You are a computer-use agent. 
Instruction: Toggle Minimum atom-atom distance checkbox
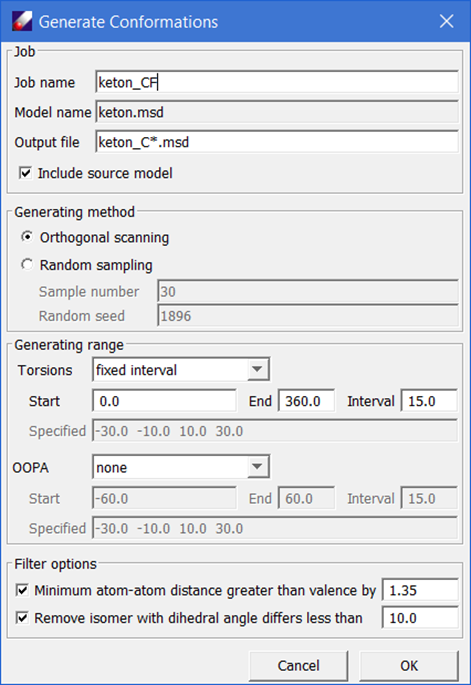click(x=22, y=591)
